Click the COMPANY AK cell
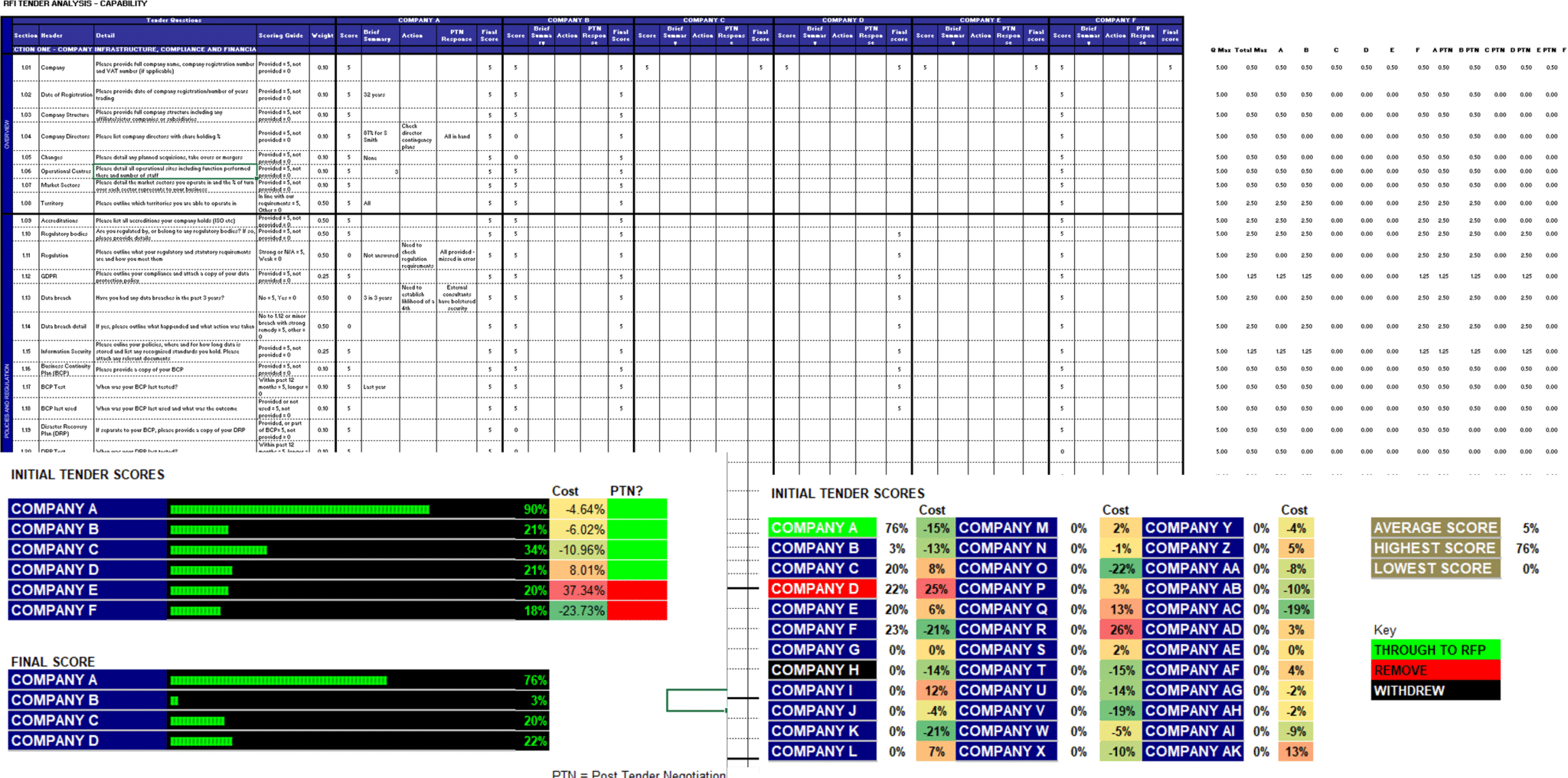This screenshot has width=1568, height=778. (x=1193, y=752)
